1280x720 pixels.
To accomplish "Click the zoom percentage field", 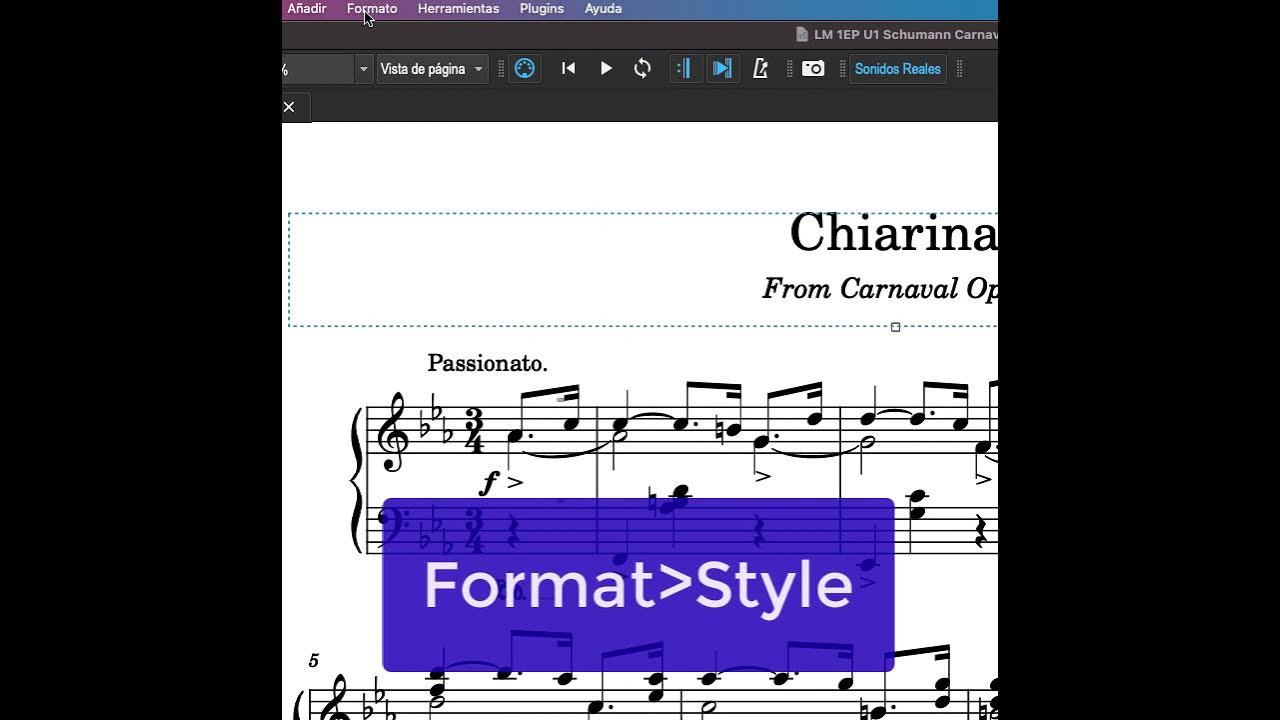I will (318, 69).
